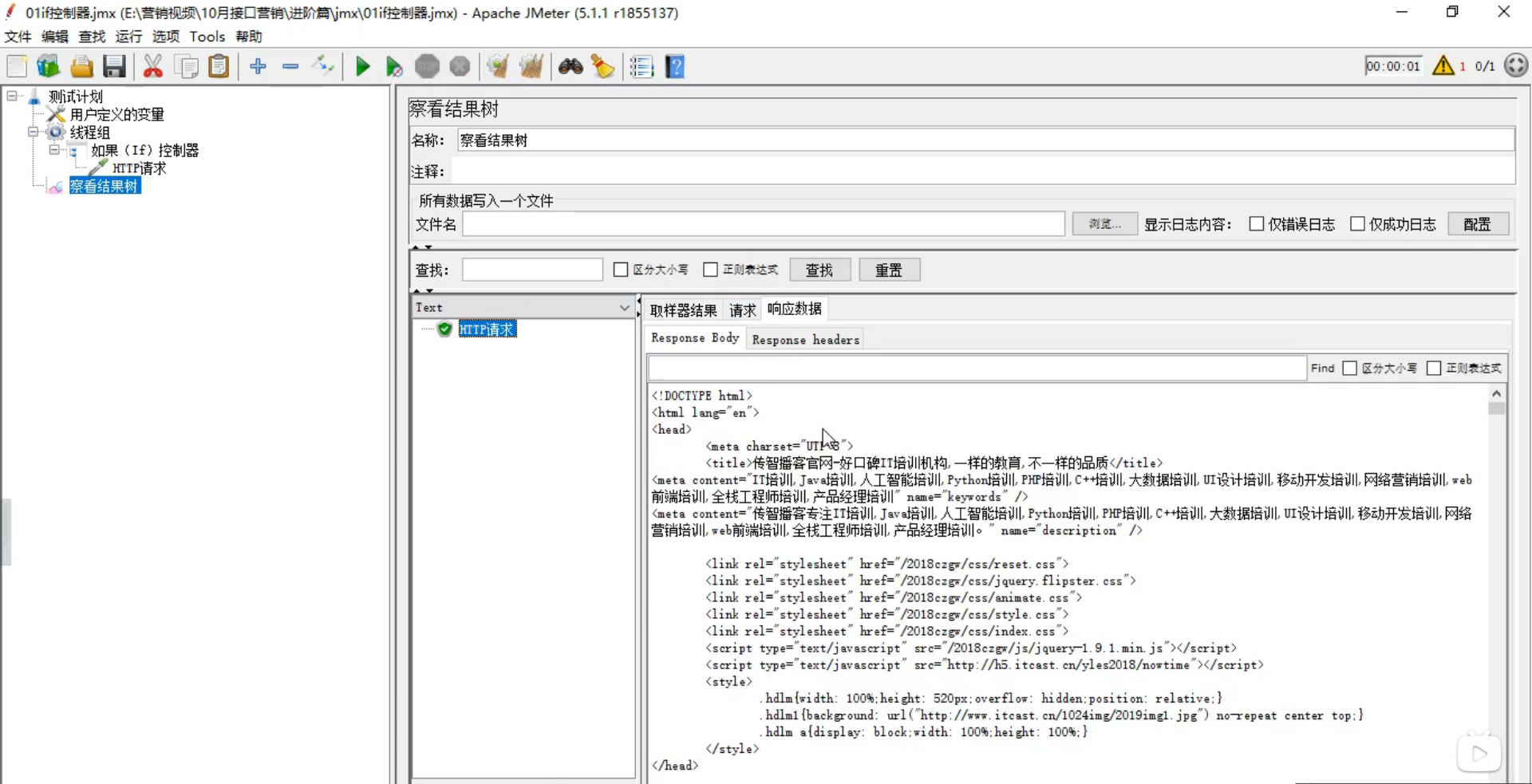Screen dimensions: 1532x784
Task: Collapse the 测试计划 tree node
Action: pyautogui.click(x=12, y=96)
